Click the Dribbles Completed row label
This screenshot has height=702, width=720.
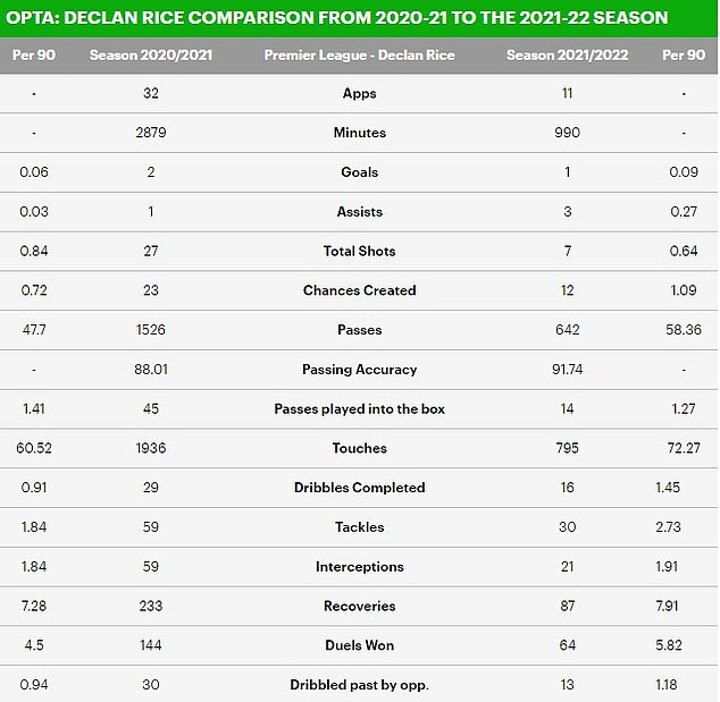(359, 488)
